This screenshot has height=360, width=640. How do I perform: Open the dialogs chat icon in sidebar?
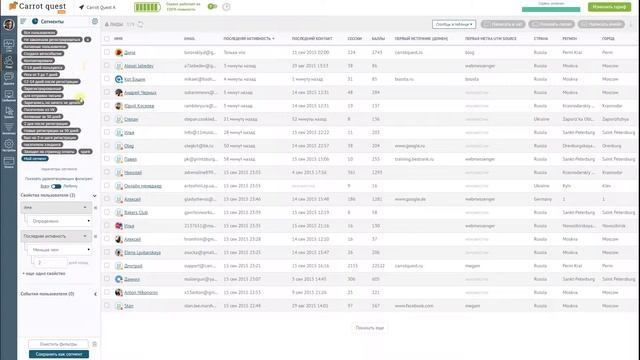point(9,78)
